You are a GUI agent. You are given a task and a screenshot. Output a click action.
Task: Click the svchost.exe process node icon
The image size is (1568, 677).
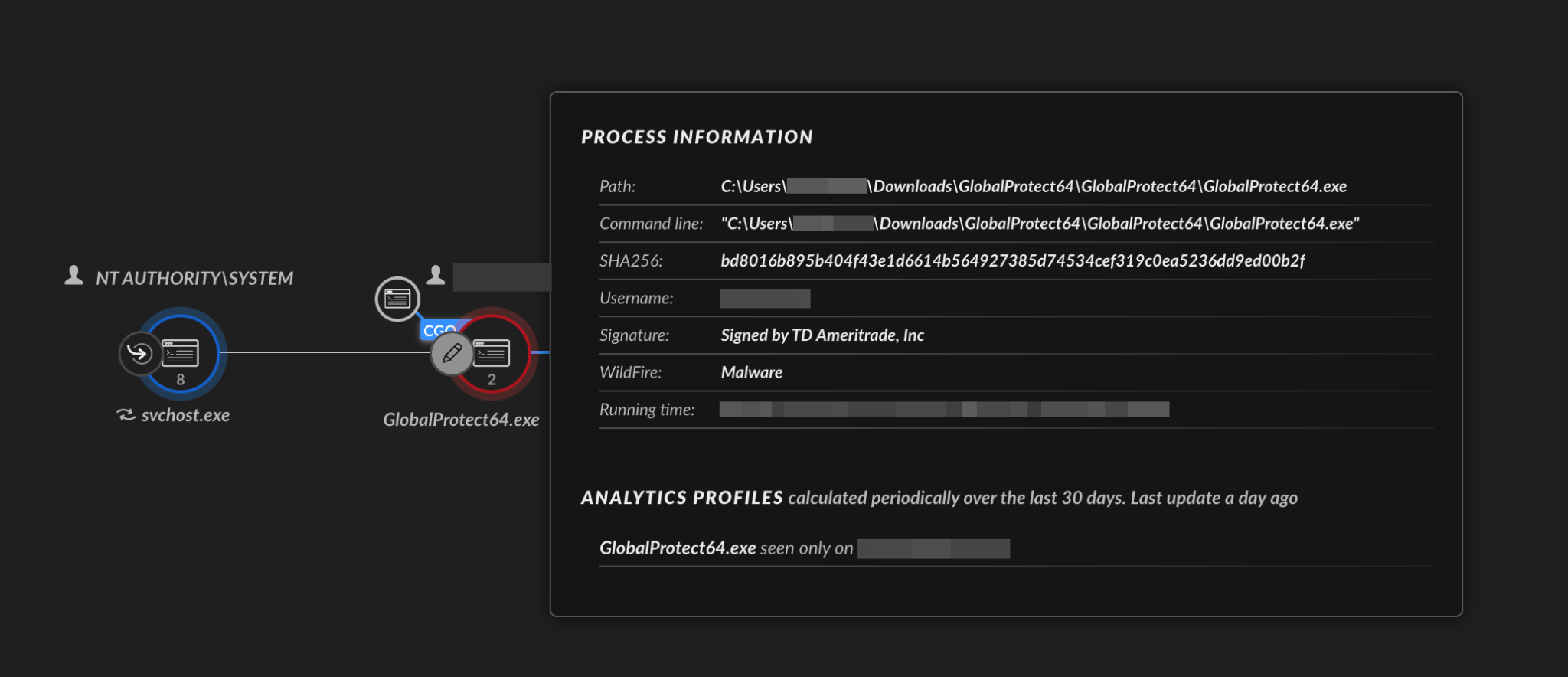coord(179,353)
